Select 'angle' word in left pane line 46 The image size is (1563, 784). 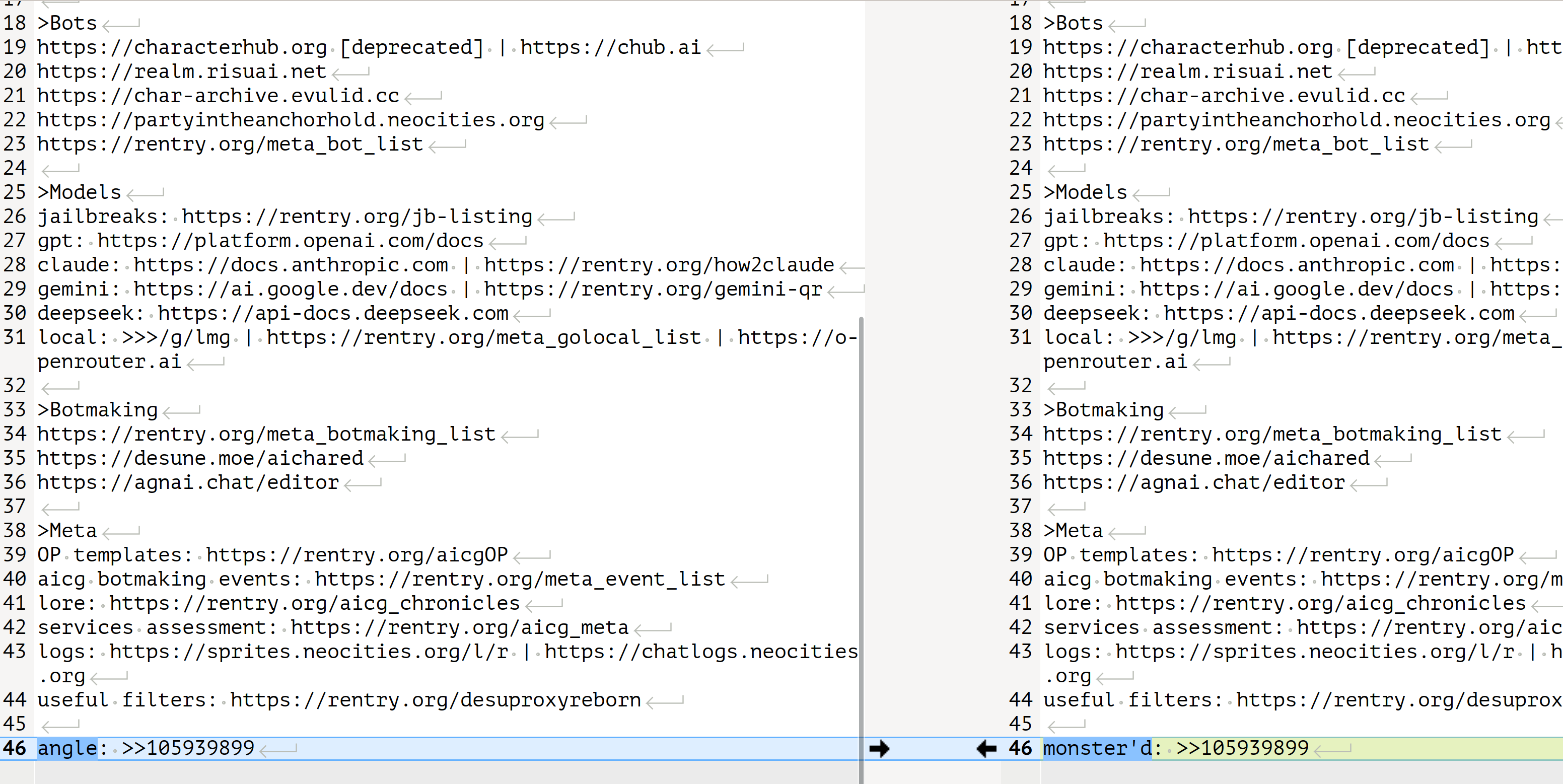tap(67, 748)
